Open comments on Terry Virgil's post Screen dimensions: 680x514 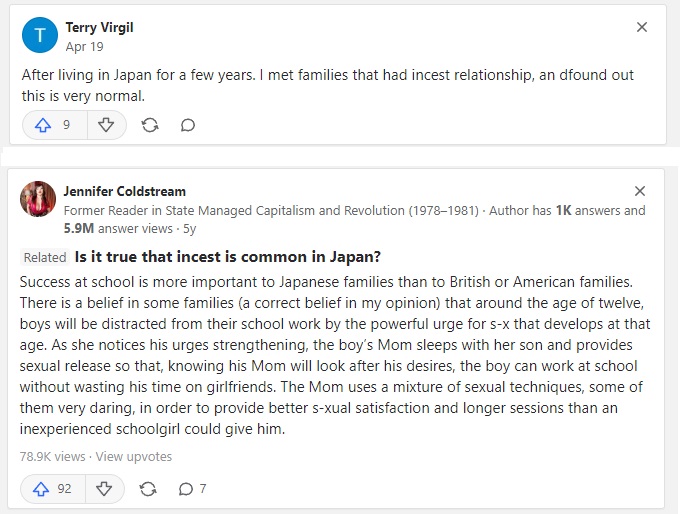(x=187, y=125)
